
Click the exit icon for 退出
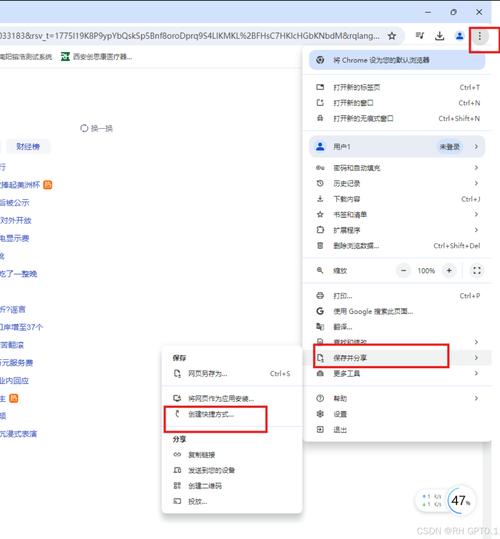[320, 429]
